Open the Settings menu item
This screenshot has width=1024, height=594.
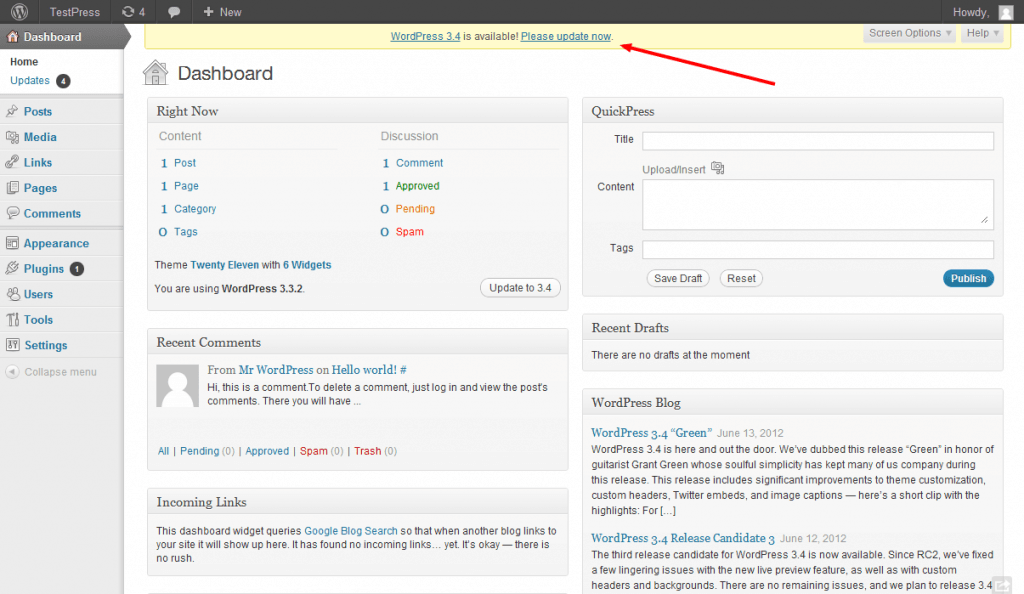(46, 345)
